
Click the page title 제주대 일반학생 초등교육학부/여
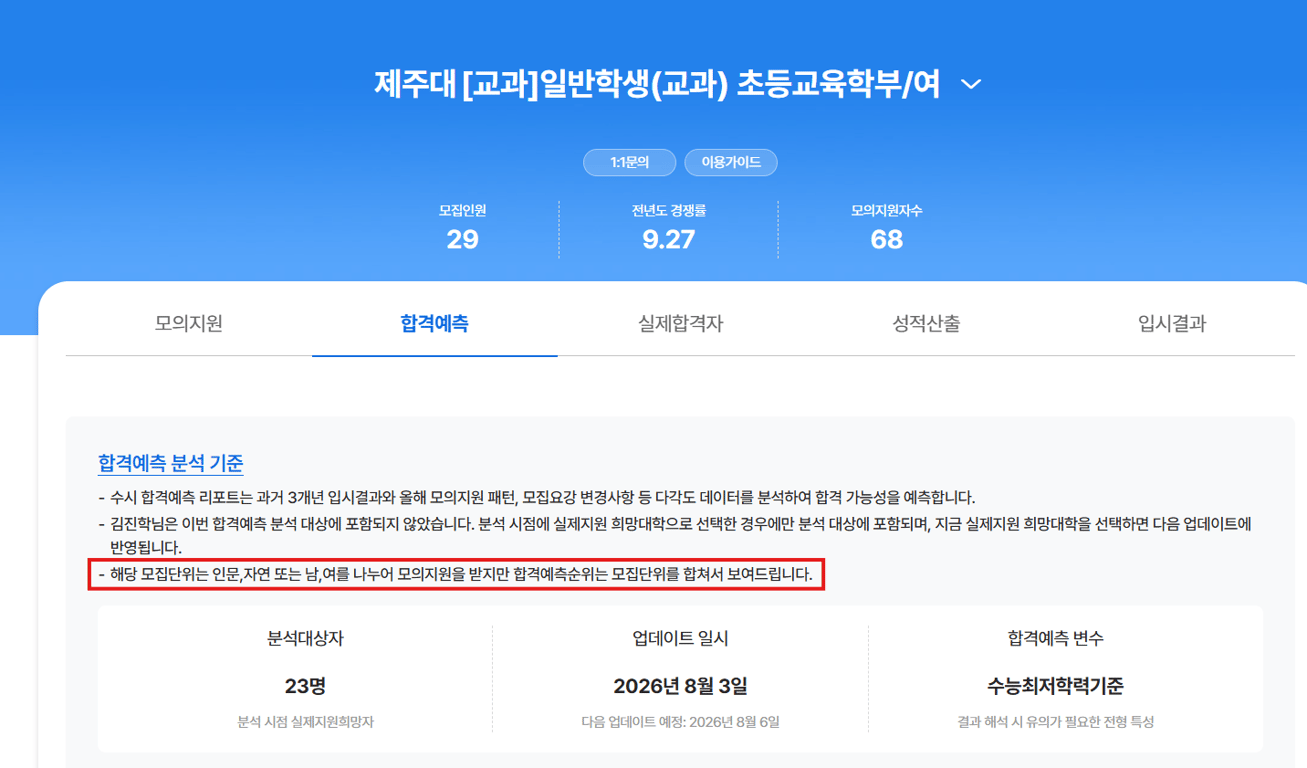tap(657, 85)
